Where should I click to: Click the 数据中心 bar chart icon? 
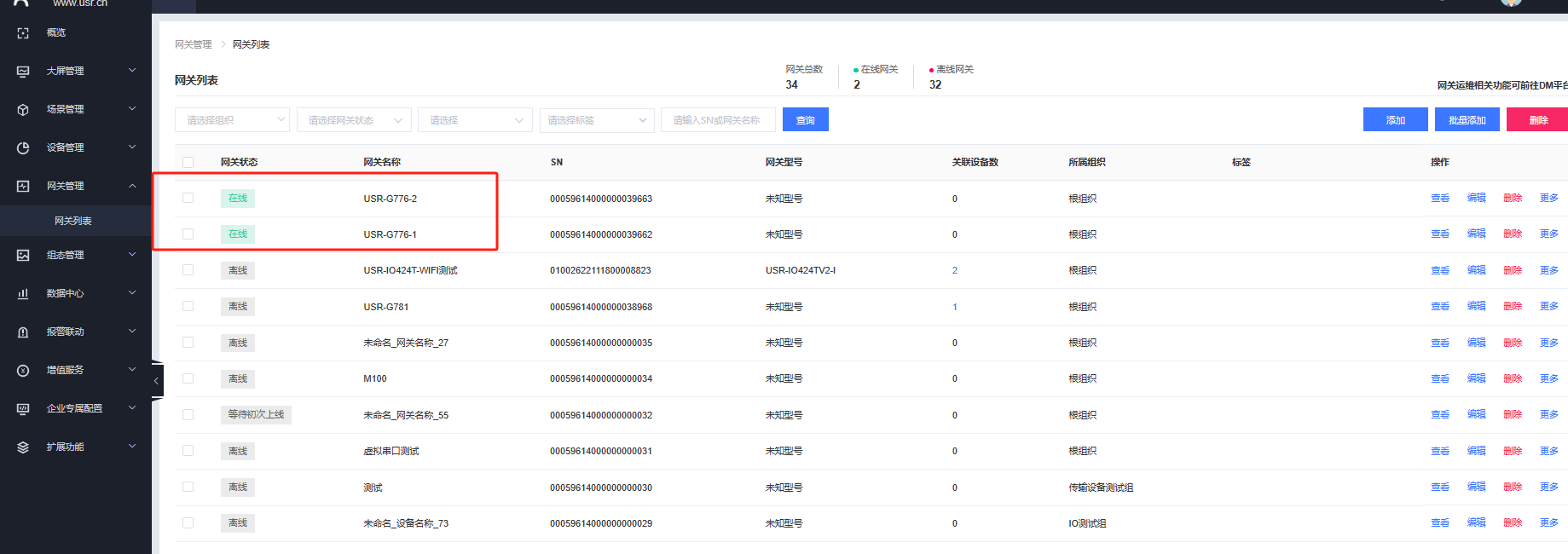23,293
